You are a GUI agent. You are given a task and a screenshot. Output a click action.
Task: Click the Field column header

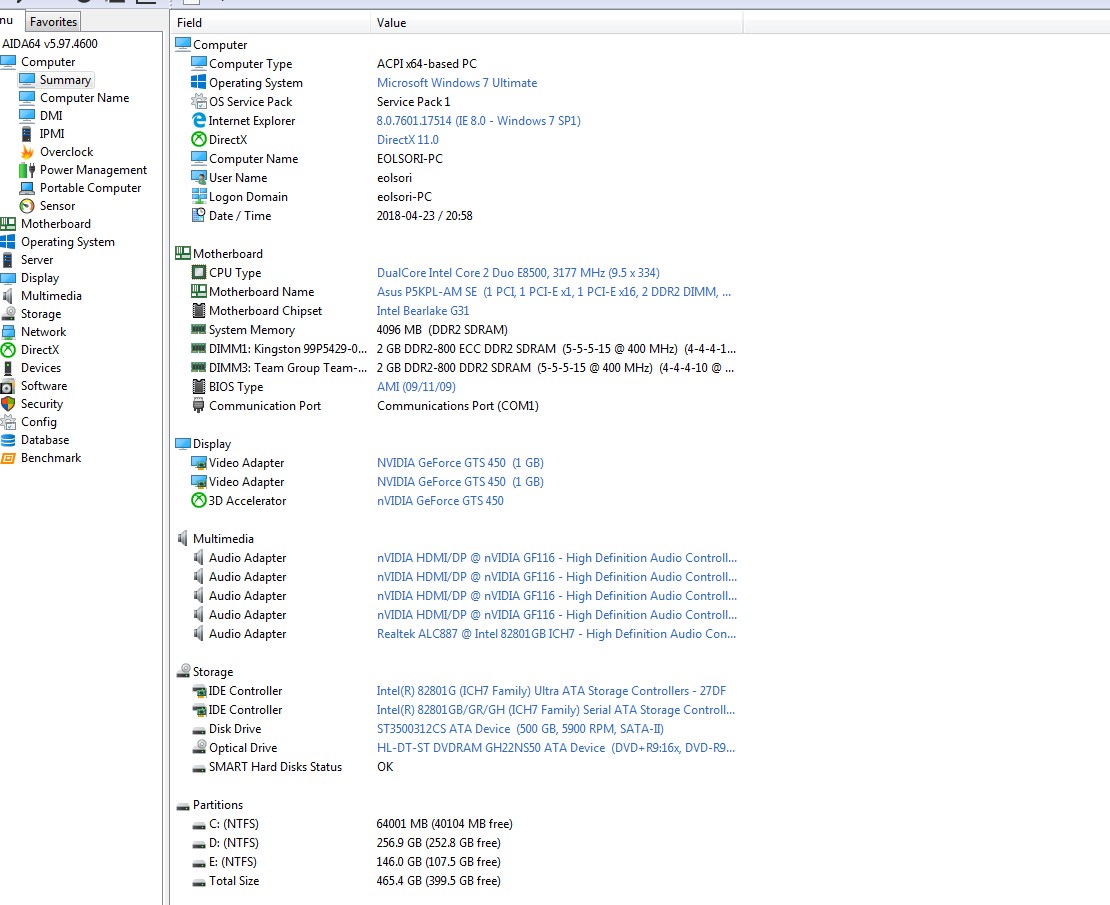pyautogui.click(x=189, y=22)
